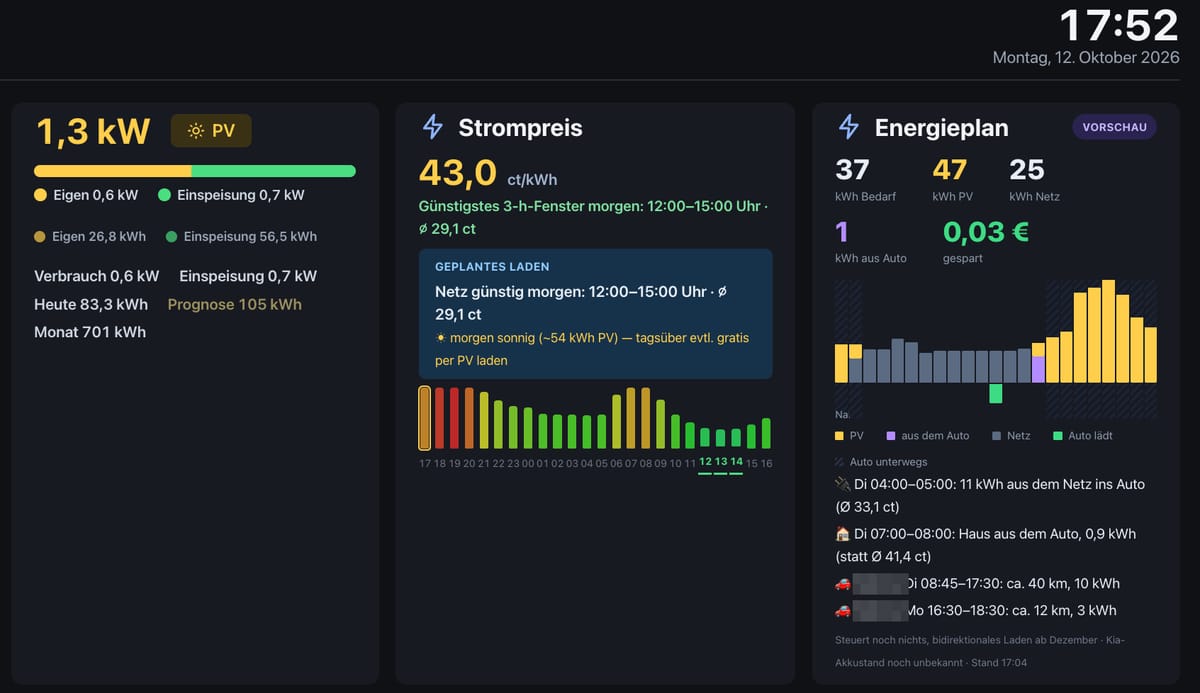This screenshot has height=693, width=1200.
Task: Click the '43,0' ct/kWh price value
Action: point(458,173)
